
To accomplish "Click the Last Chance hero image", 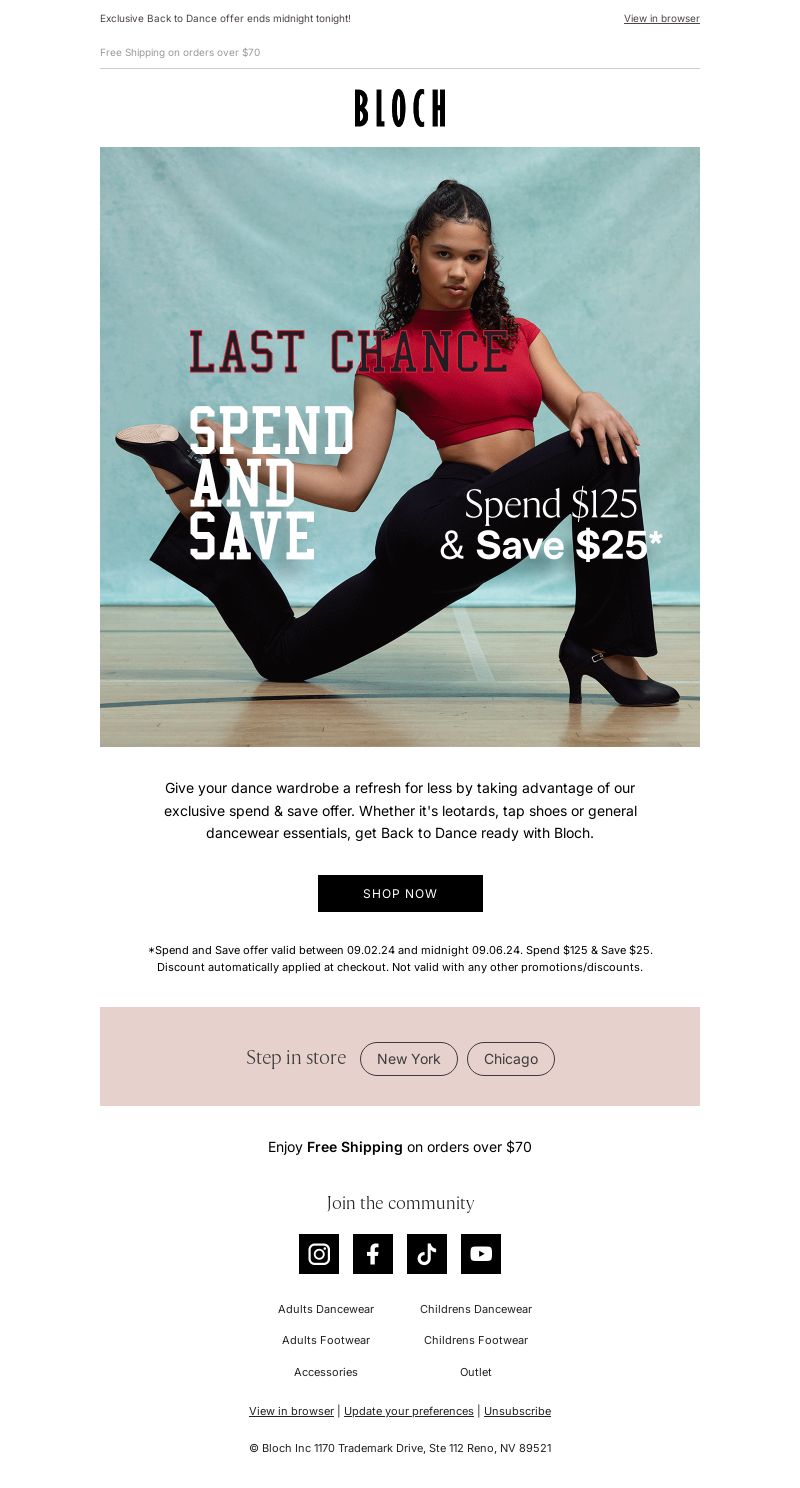I will [x=400, y=447].
